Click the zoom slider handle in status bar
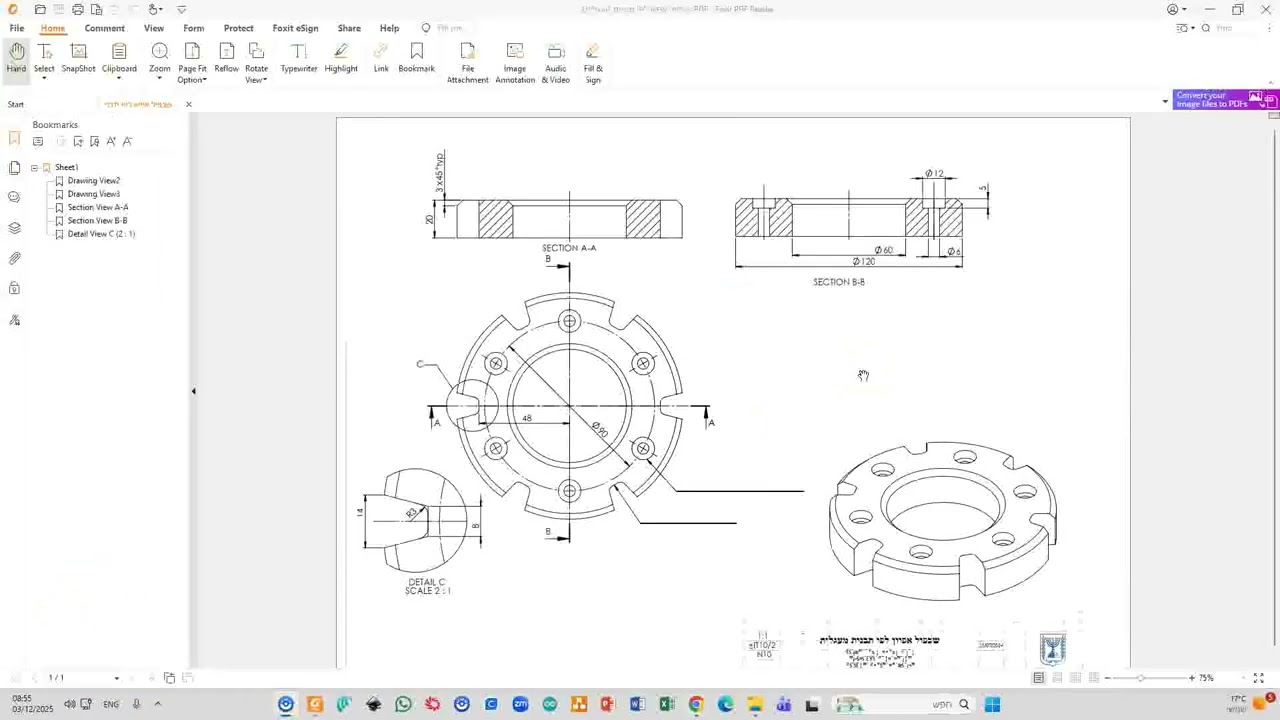The image size is (1280, 720). click(1140, 678)
